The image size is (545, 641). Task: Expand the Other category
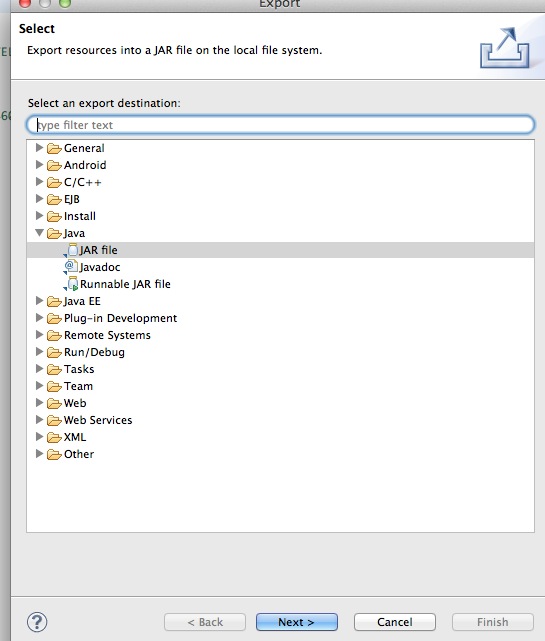click(39, 453)
